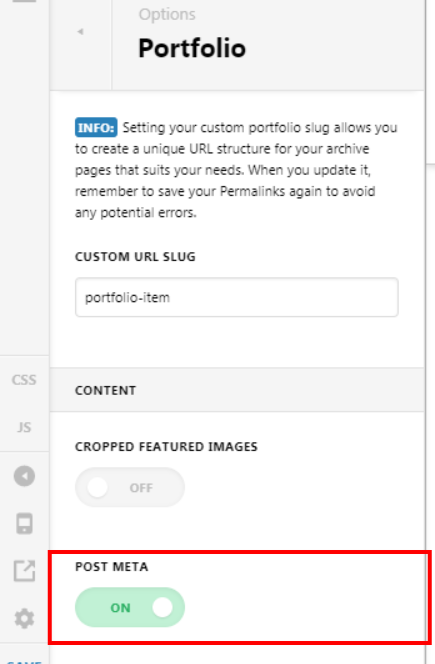
Task: Click the SAVE button at bottom
Action: click(x=24, y=661)
